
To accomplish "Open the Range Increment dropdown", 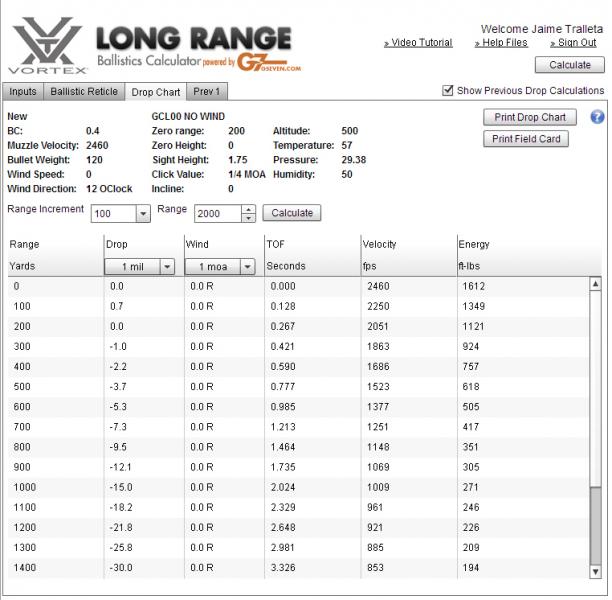I will pyautogui.click(x=142, y=214).
